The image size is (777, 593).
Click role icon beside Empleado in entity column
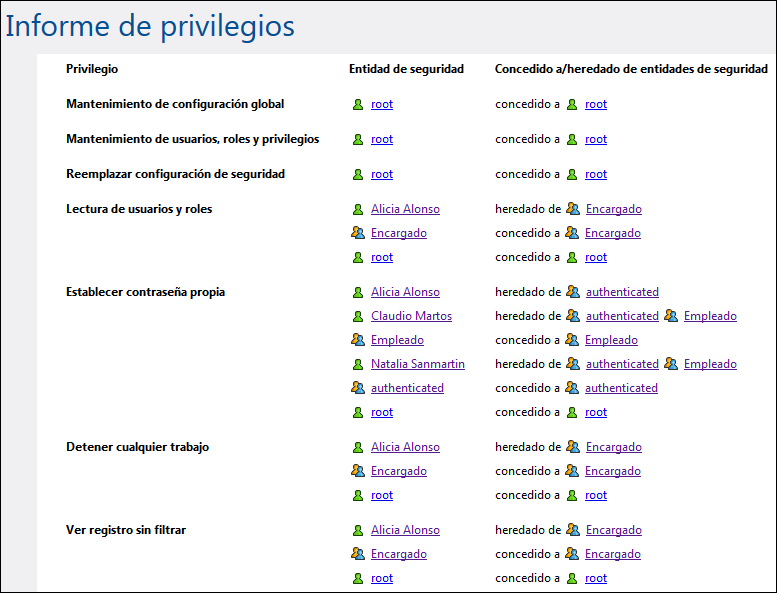tap(358, 340)
